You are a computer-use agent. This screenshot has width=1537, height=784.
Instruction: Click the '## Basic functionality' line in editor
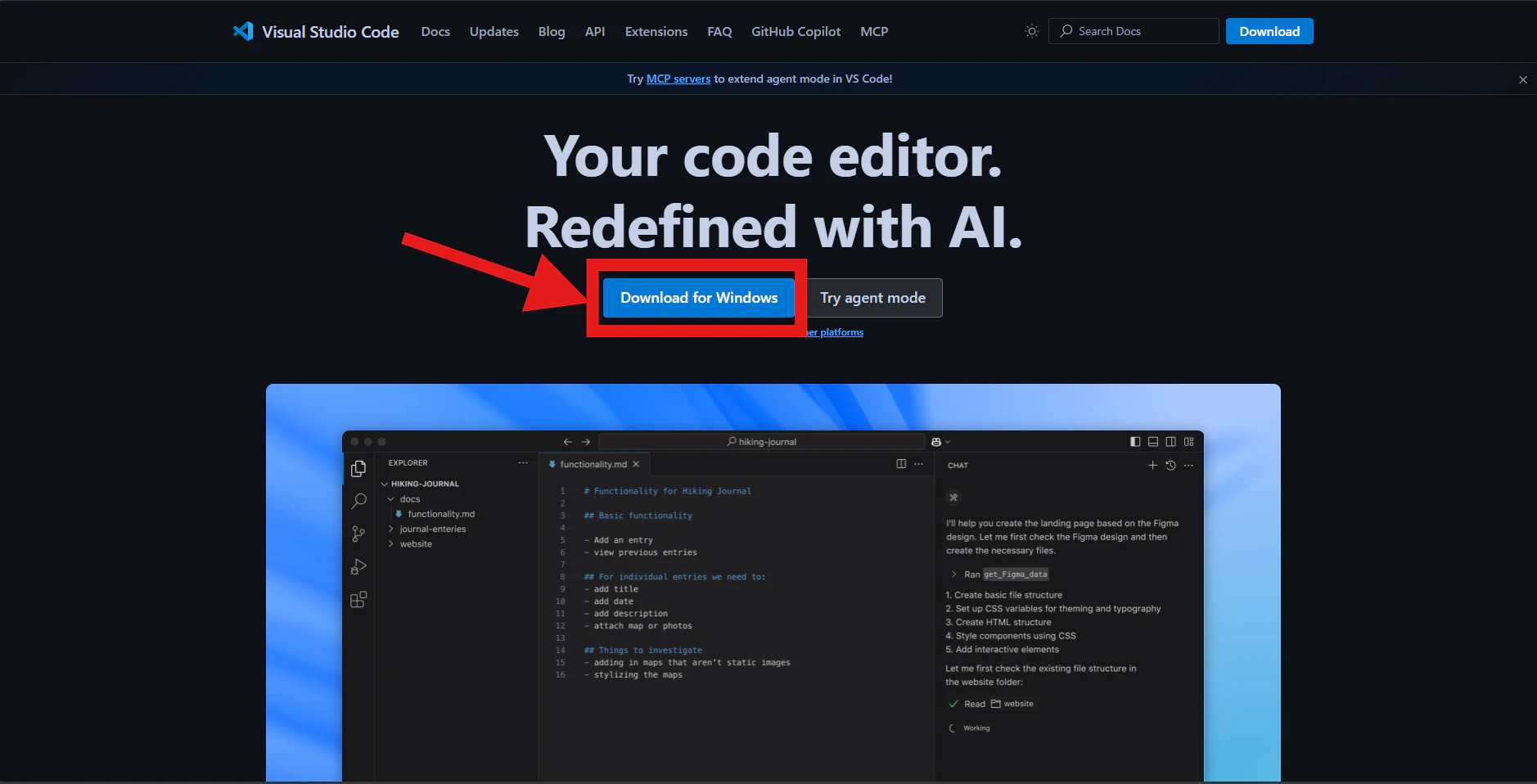[638, 516]
